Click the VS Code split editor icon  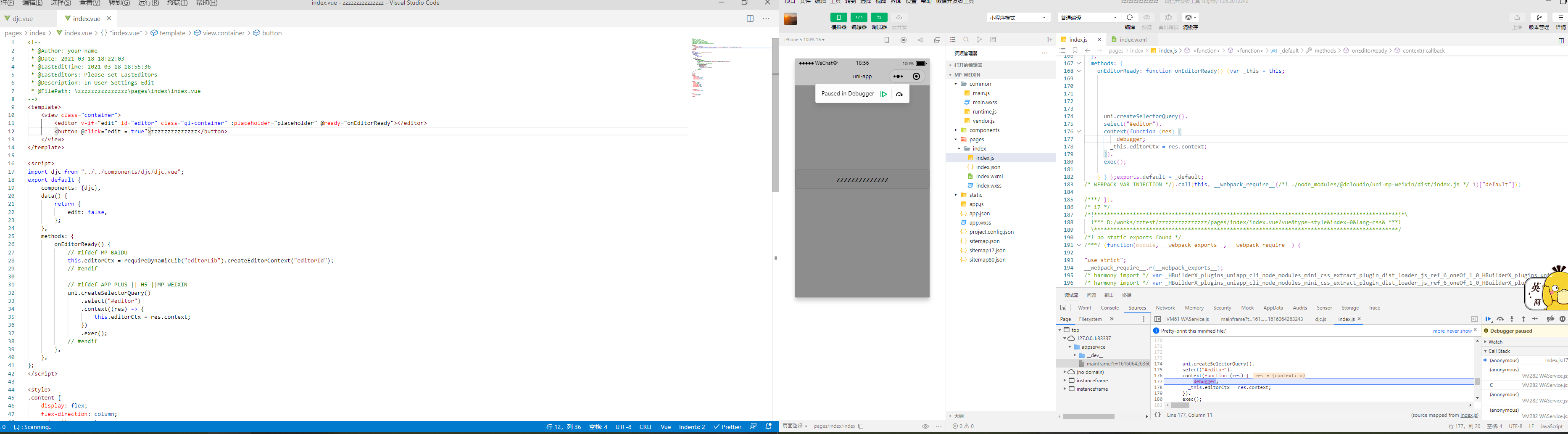750,18
